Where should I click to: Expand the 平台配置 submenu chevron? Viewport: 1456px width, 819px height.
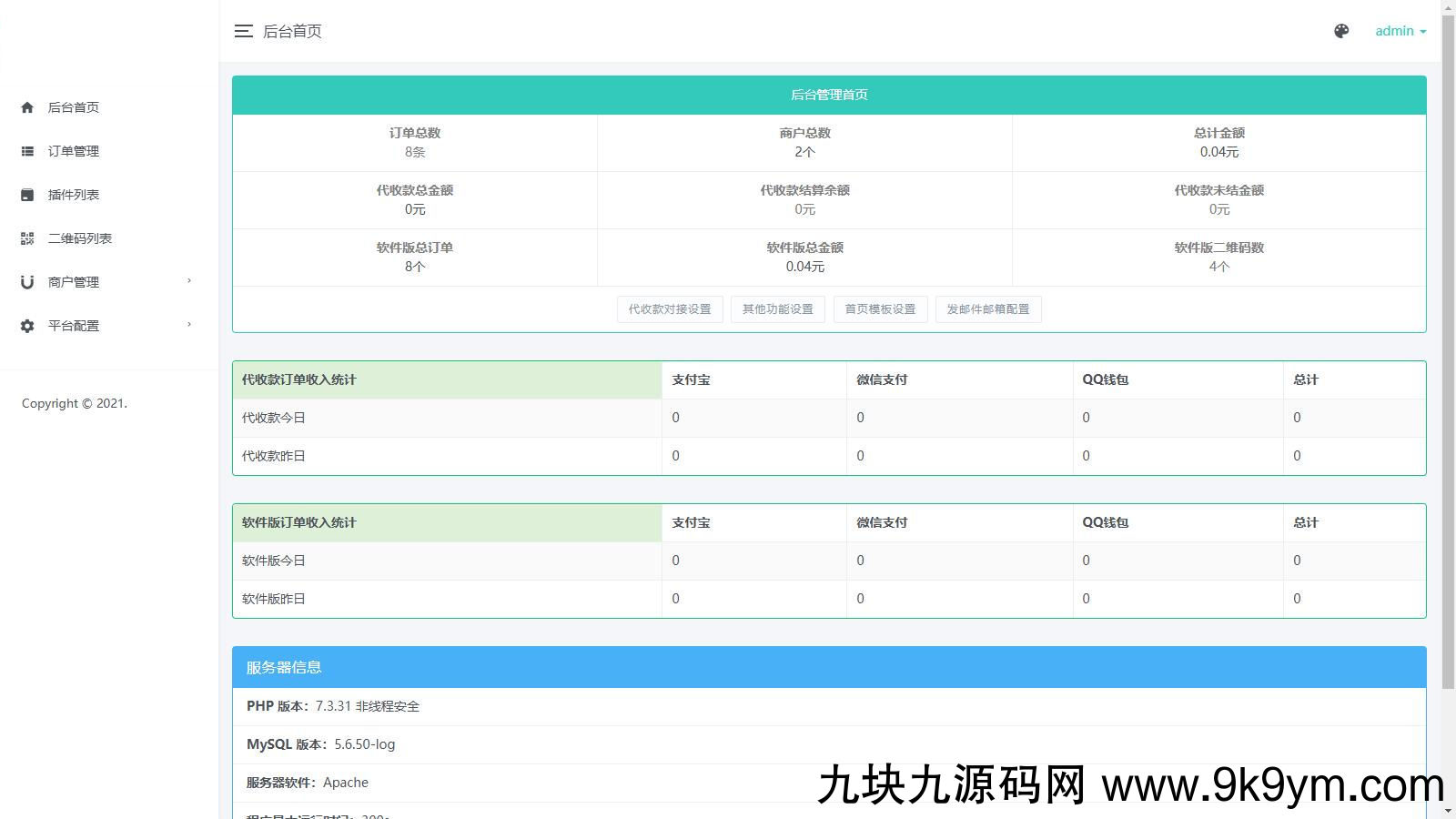(189, 325)
